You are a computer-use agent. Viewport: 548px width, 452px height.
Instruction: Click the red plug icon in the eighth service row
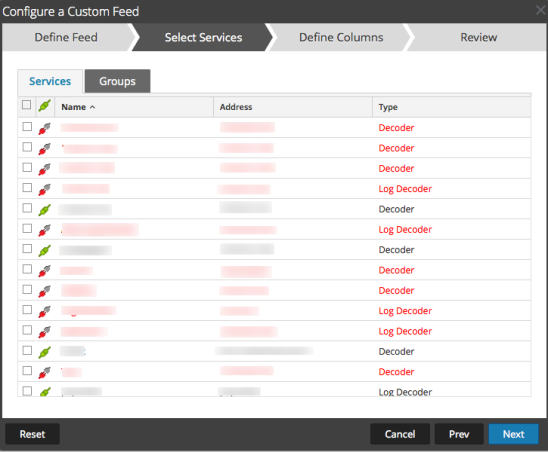44,271
